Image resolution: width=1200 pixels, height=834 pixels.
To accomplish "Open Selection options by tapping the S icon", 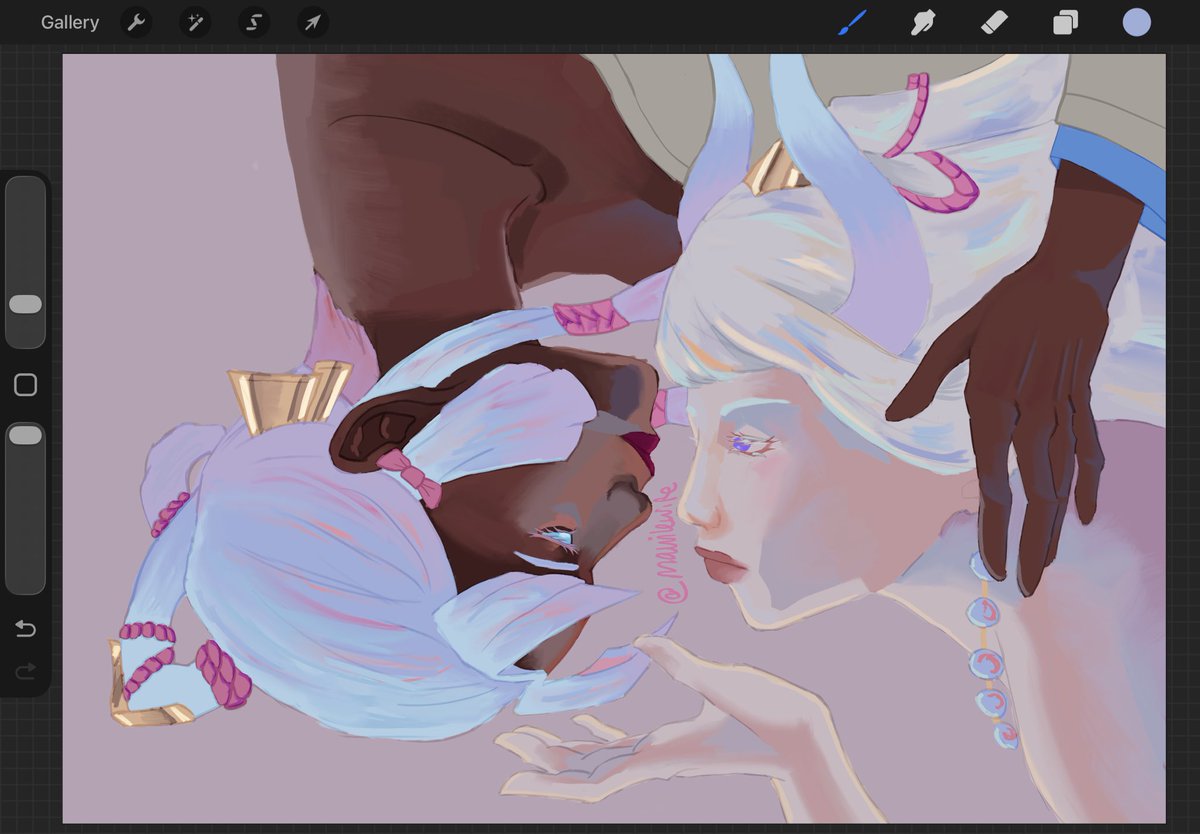I will pos(253,22).
